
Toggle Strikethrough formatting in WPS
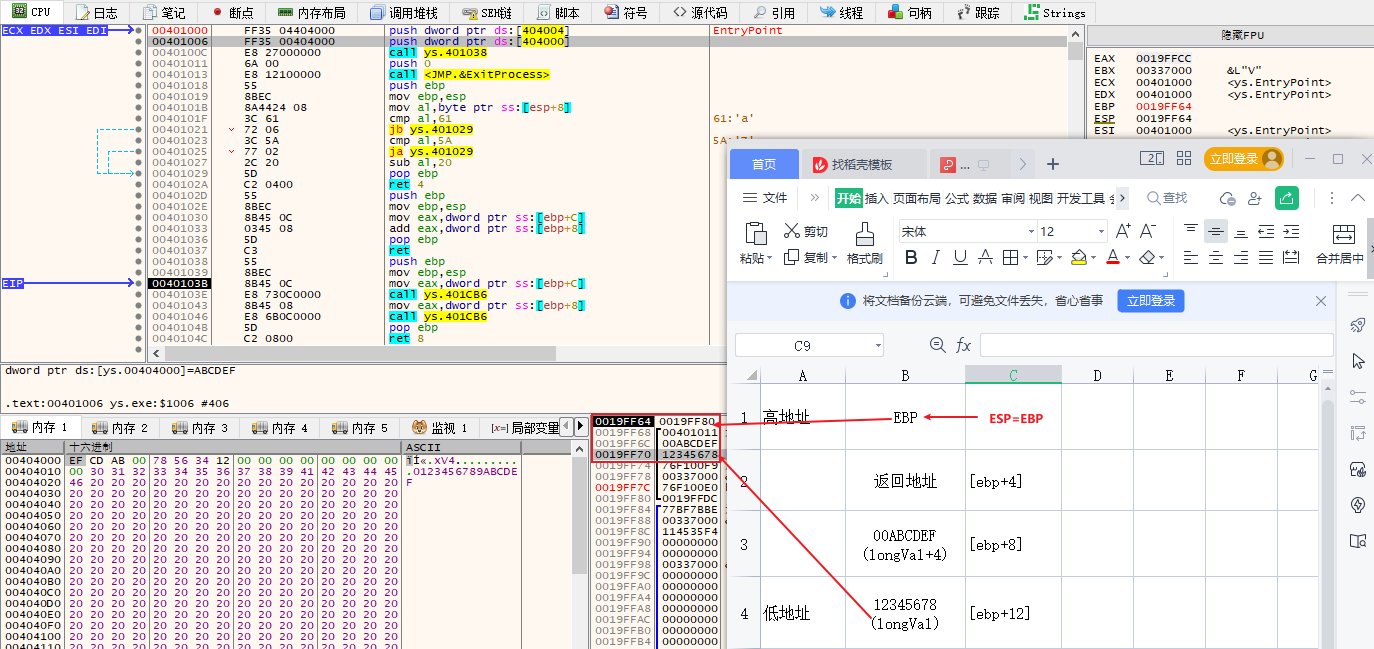985,258
